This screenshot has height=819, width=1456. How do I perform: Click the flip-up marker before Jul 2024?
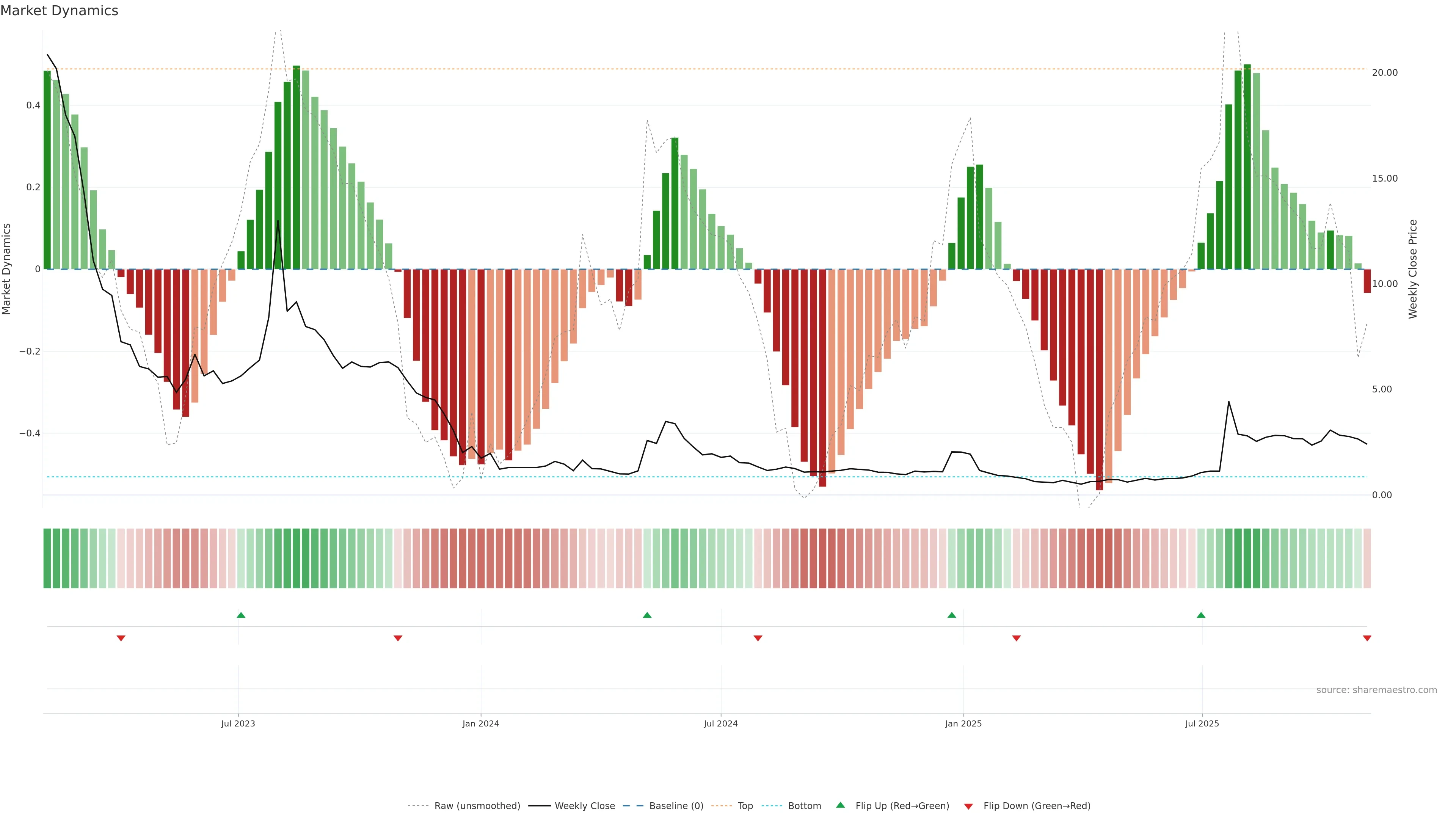click(647, 615)
